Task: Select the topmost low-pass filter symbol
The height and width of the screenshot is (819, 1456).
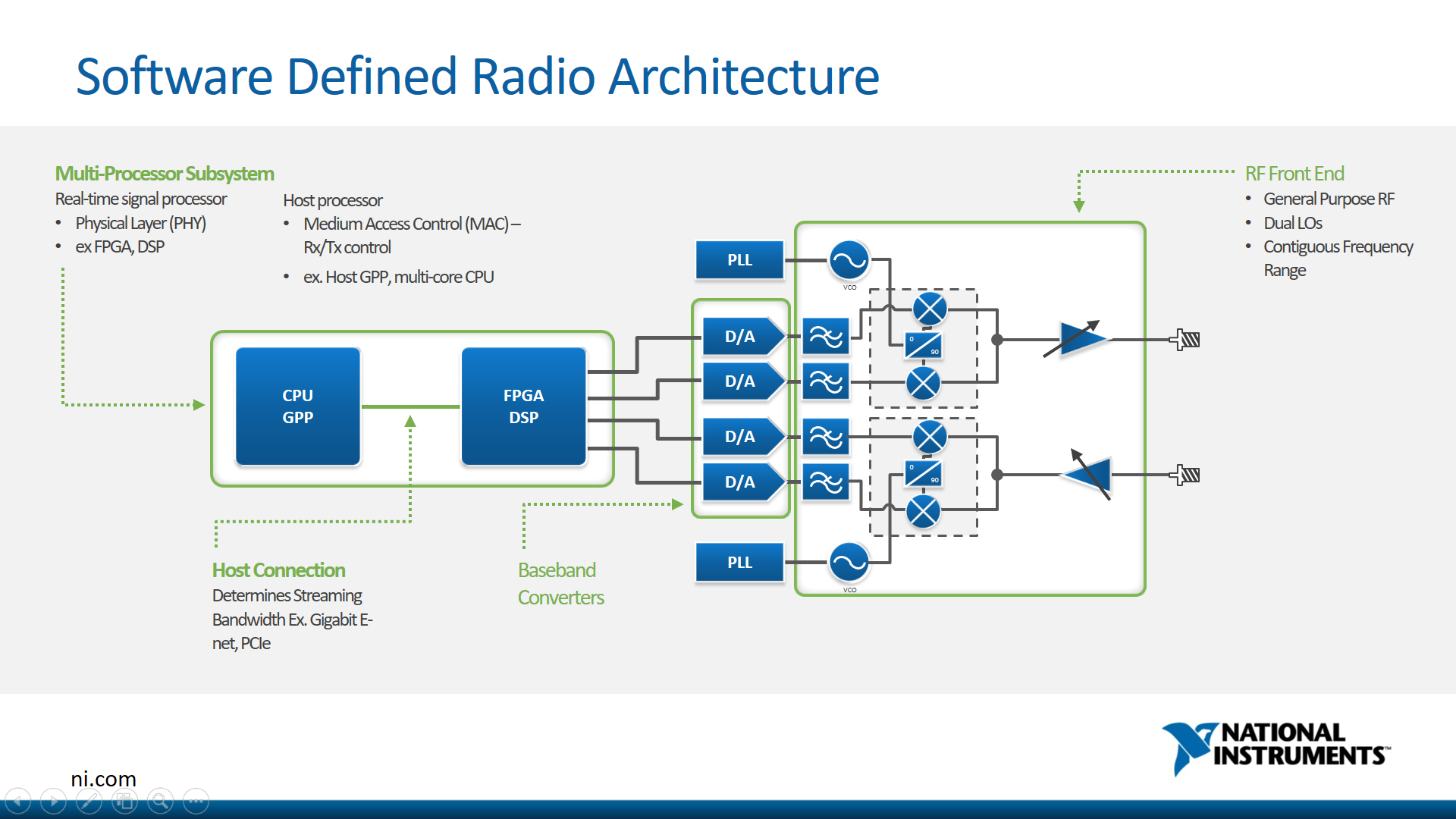Action: coord(826,337)
